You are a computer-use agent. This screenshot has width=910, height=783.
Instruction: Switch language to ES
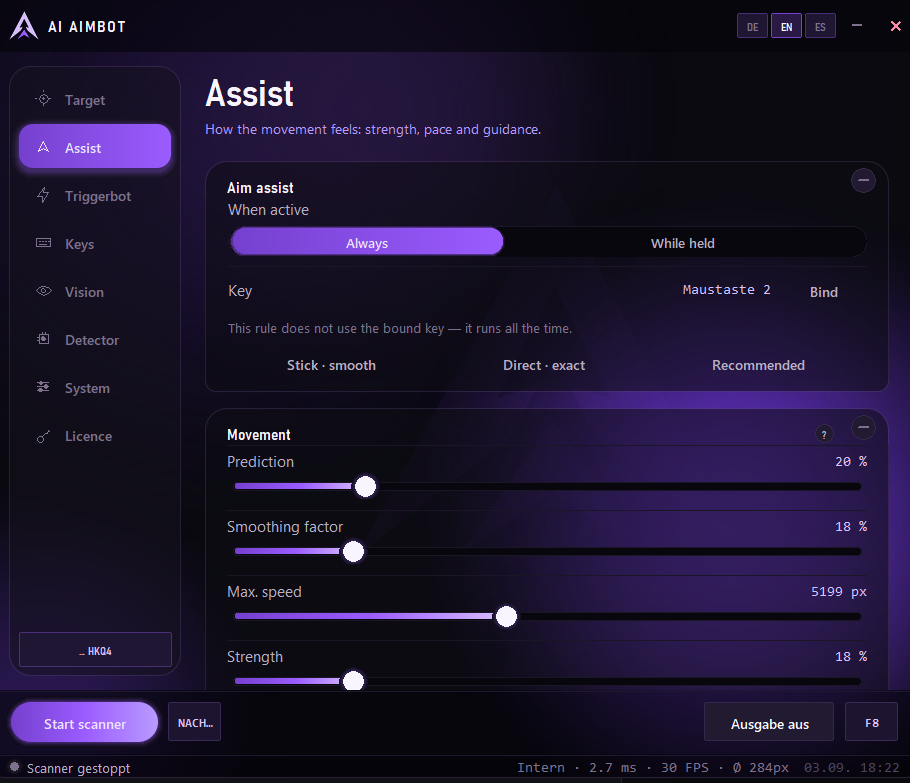click(x=820, y=27)
